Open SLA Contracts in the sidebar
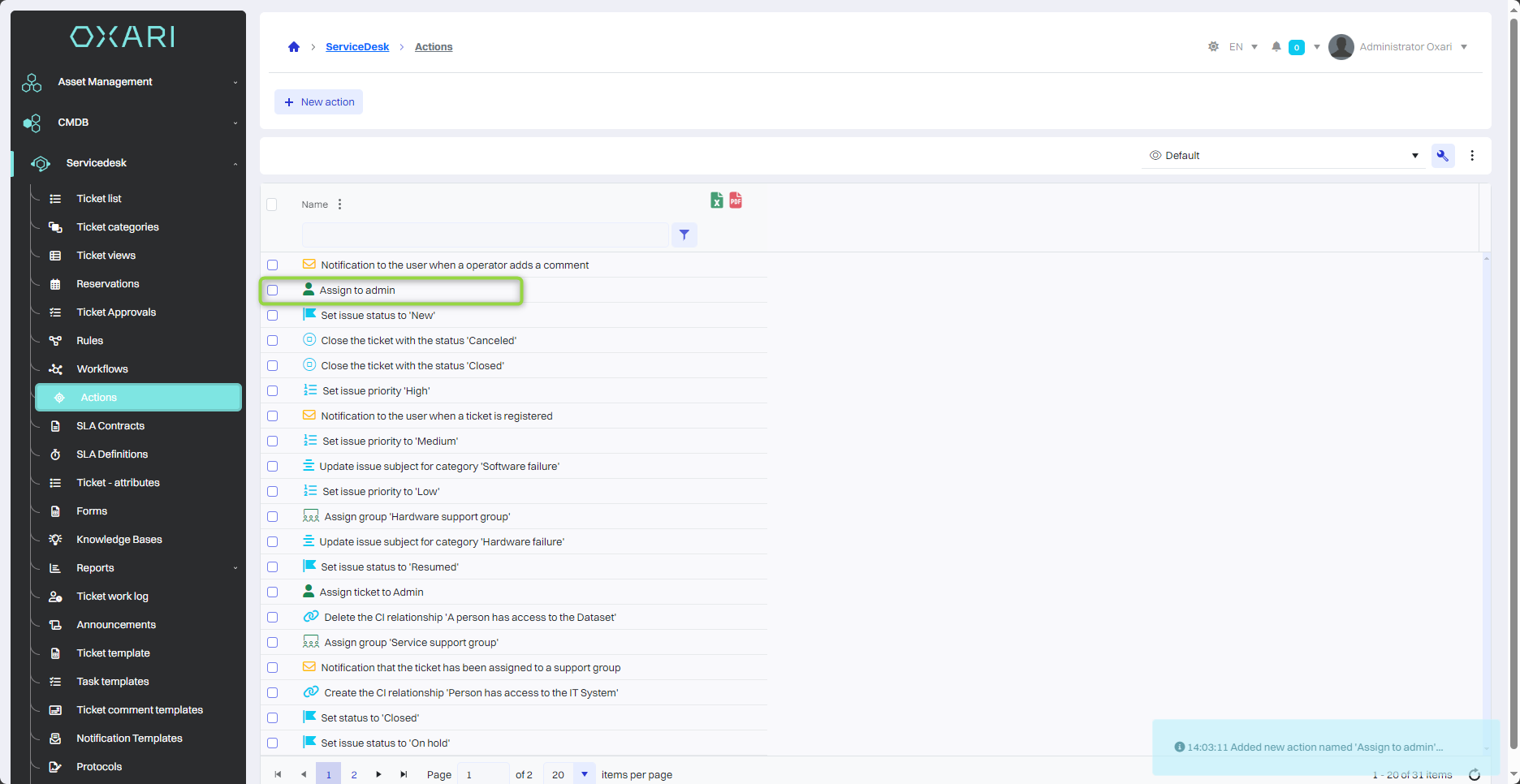The image size is (1520, 784). coord(110,426)
